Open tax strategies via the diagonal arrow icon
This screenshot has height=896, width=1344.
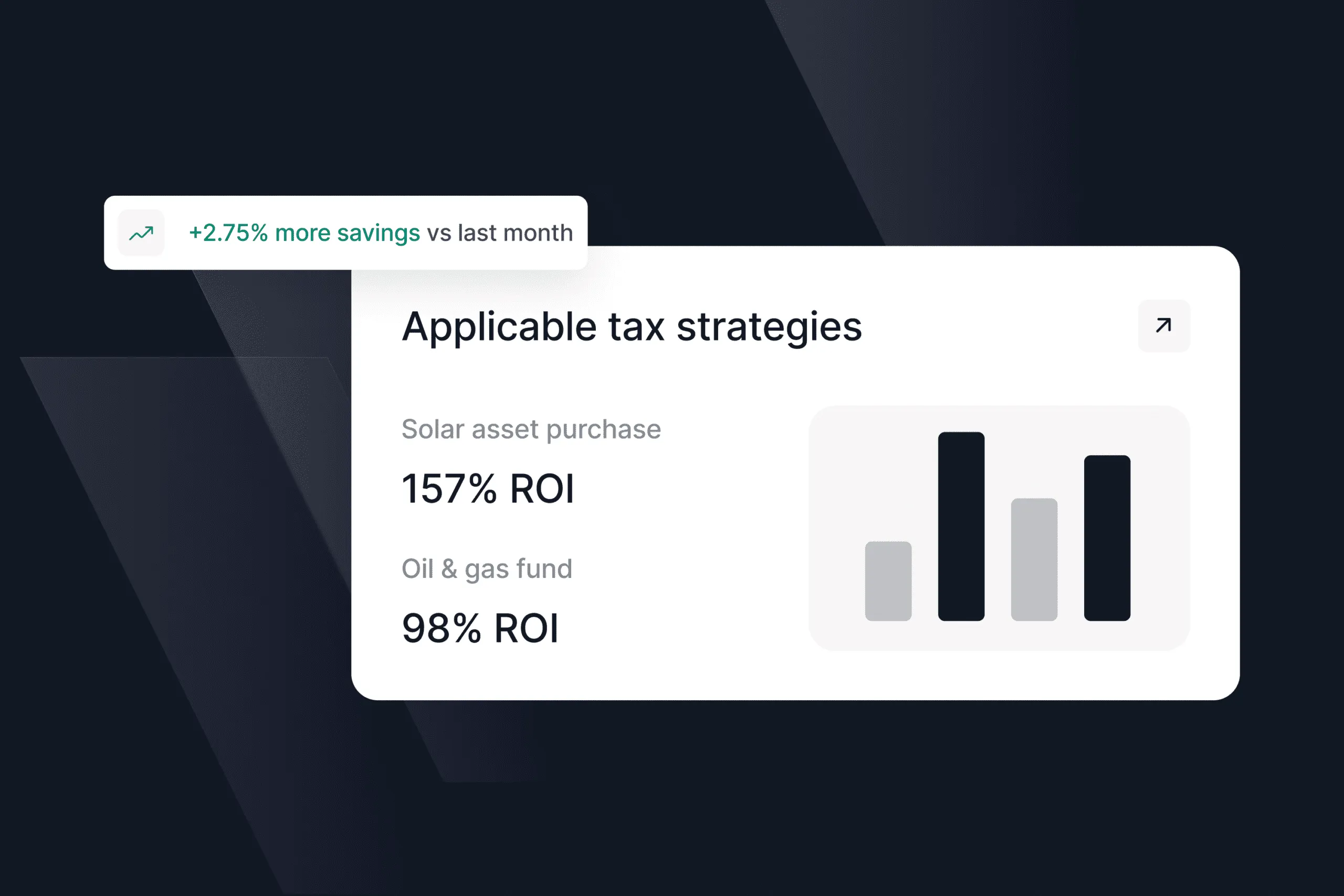(x=1163, y=326)
